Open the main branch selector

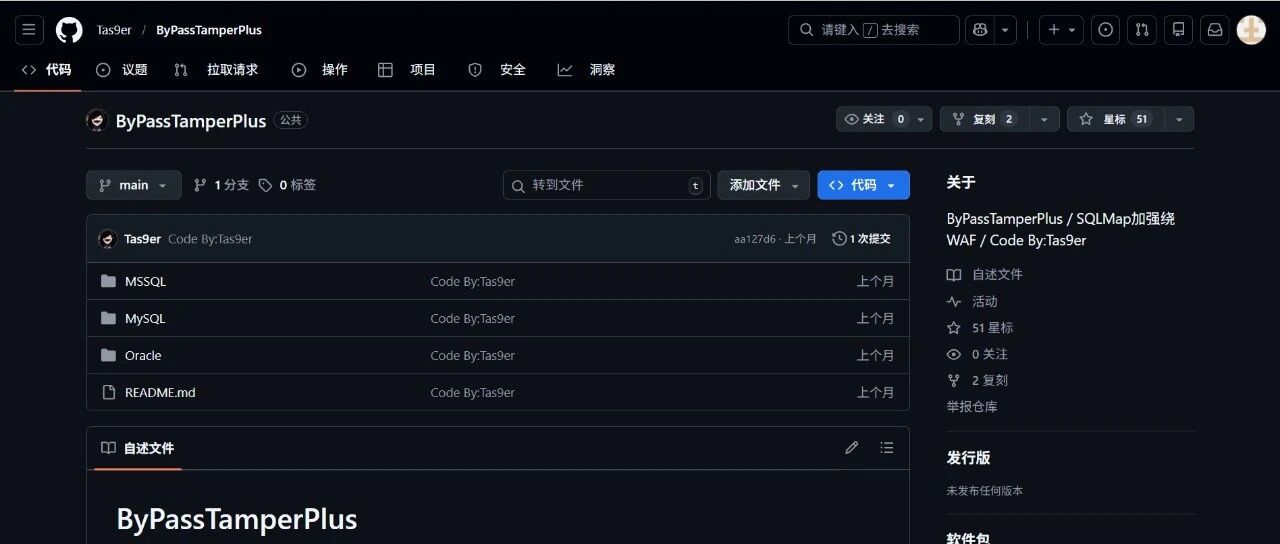134,185
